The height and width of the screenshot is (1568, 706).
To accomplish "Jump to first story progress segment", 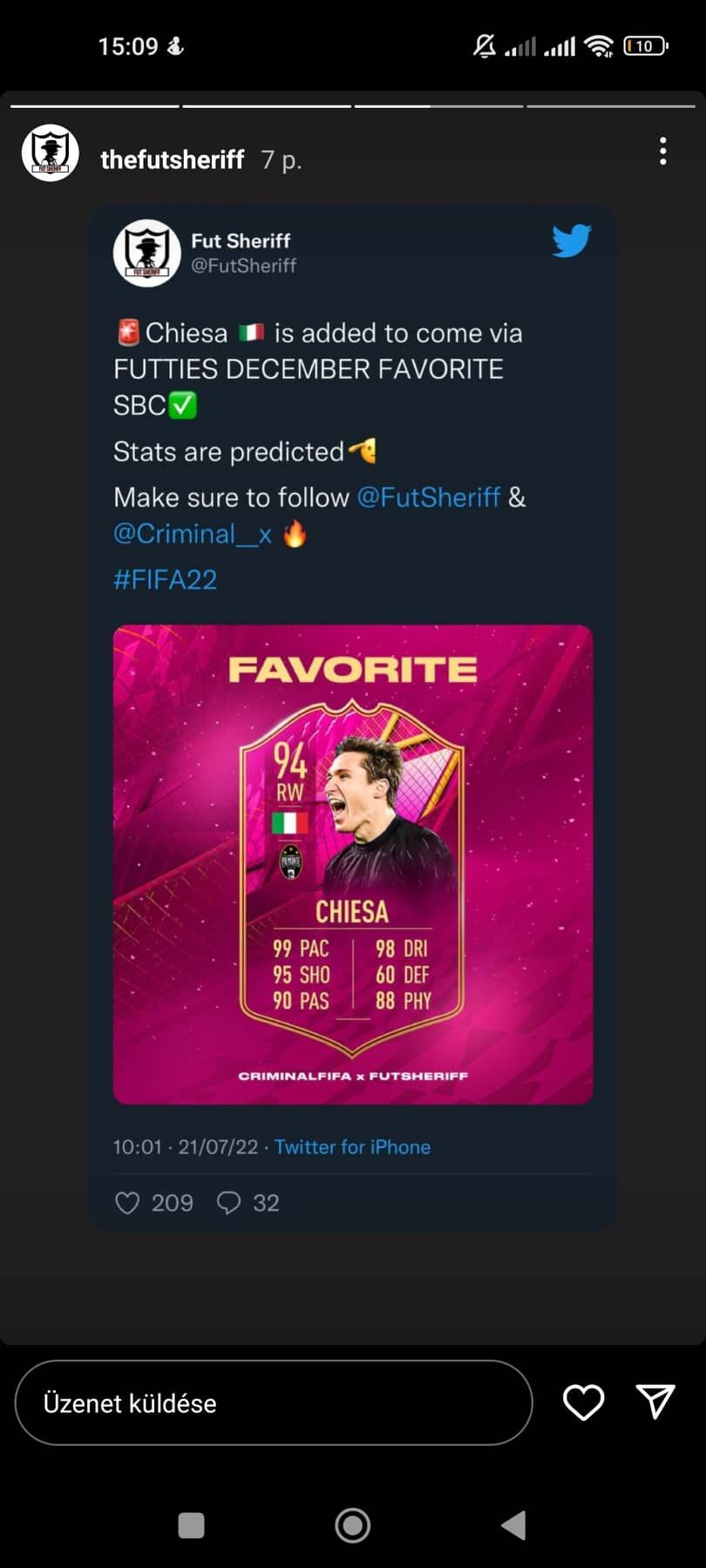I will click(94, 106).
